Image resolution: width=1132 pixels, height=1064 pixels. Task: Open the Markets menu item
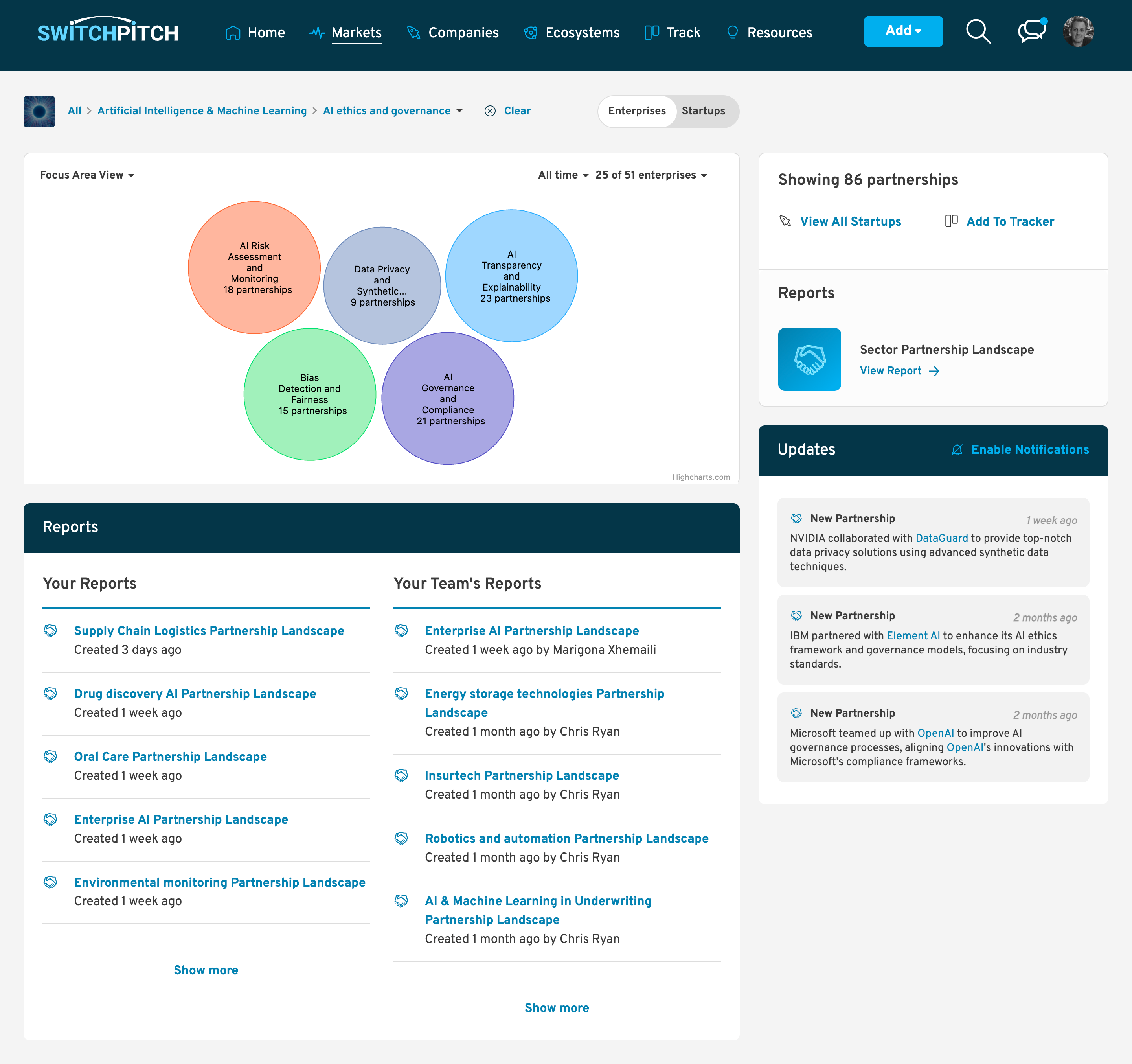(x=345, y=33)
